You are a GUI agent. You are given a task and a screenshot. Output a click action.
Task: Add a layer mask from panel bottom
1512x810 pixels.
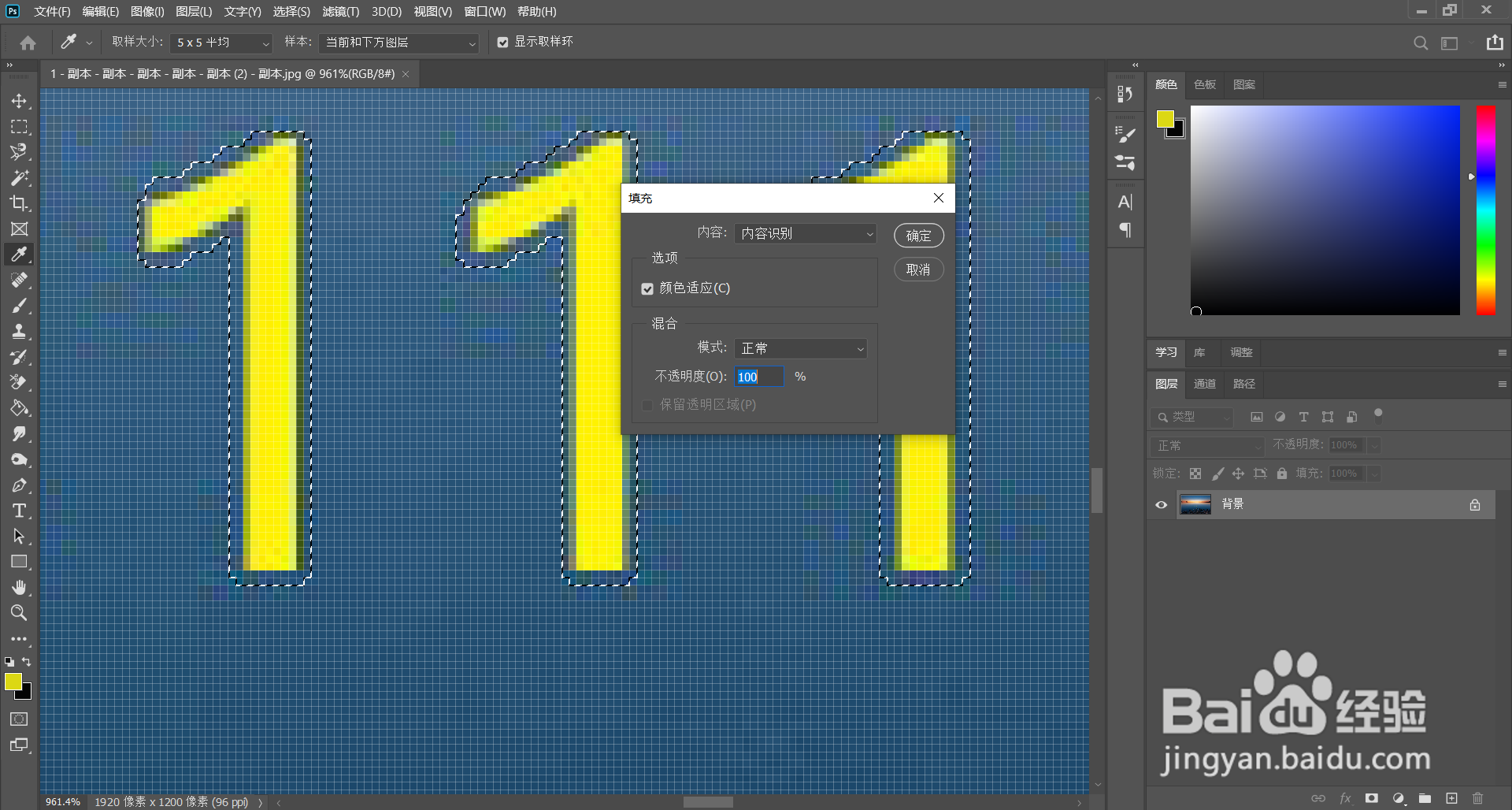tap(1372, 798)
